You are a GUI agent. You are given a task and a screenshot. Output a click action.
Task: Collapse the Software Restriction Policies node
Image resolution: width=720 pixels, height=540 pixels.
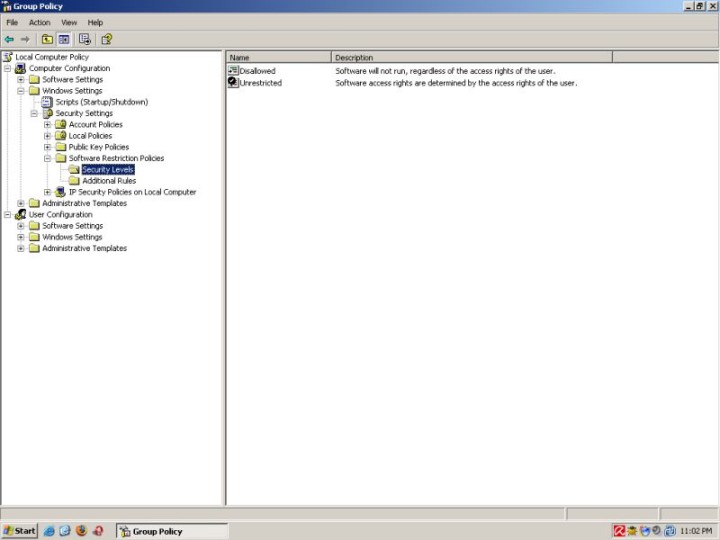(x=47, y=158)
